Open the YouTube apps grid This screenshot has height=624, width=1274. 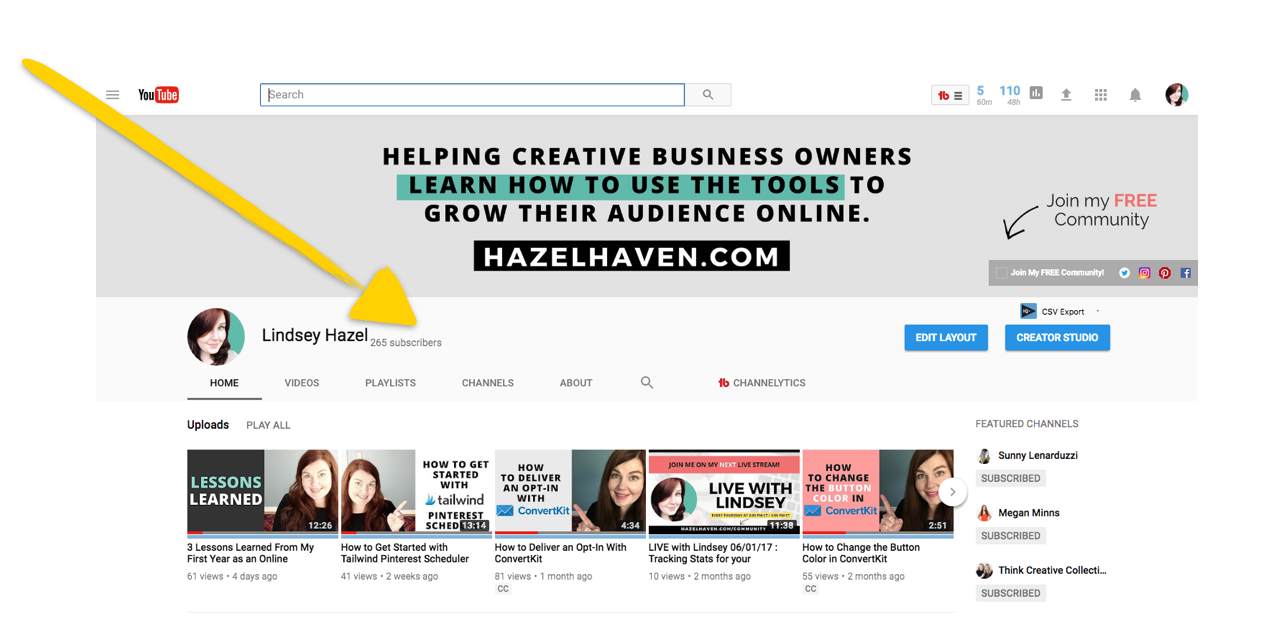(1101, 95)
